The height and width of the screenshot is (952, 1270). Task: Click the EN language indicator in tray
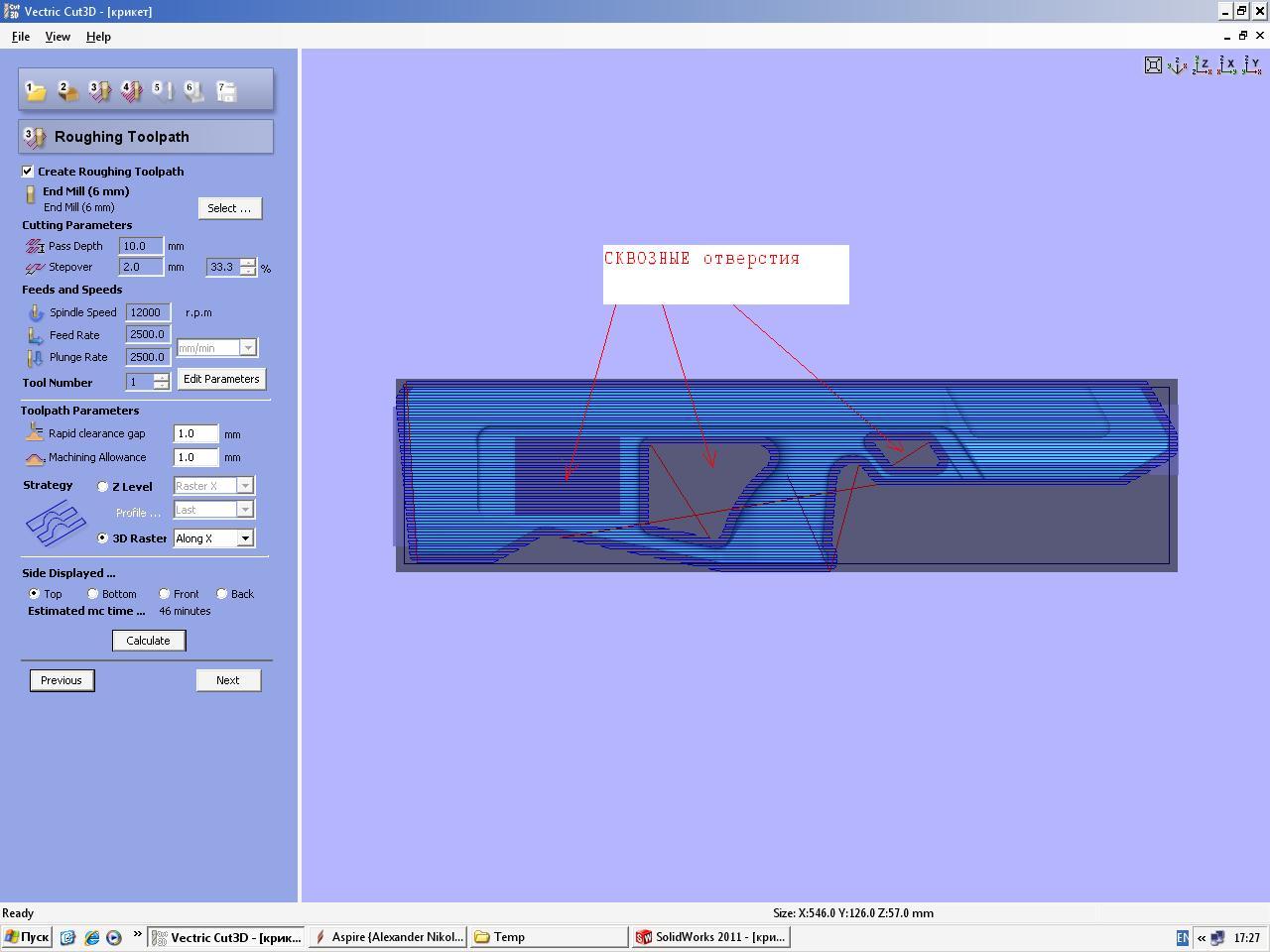coord(1182,937)
